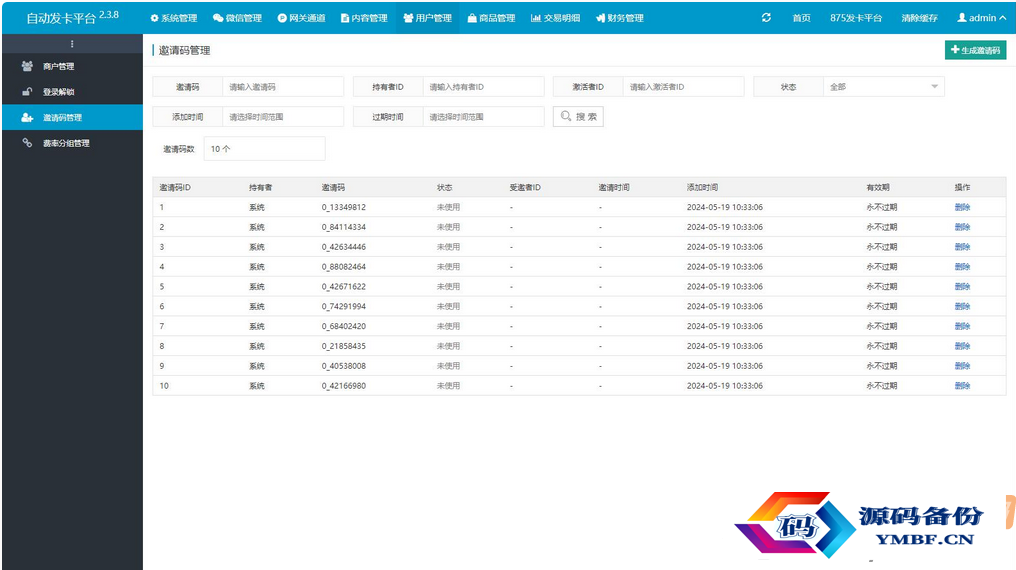
Task: Focus the 邀请码 input field
Action: click(x=283, y=87)
